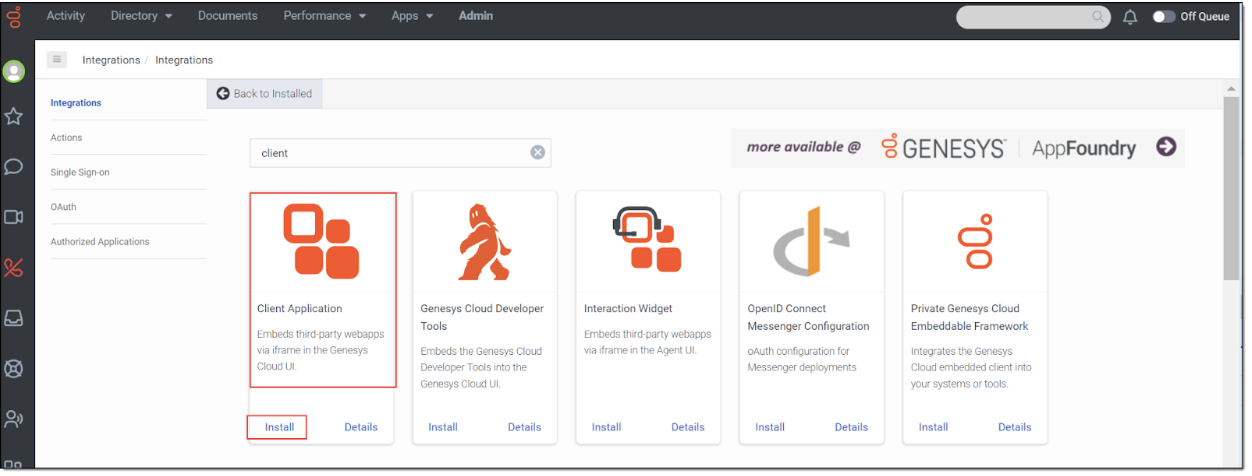Click the page vertical scrollbar thumb
Screen dimensions: 1252x476
coord(1231,190)
